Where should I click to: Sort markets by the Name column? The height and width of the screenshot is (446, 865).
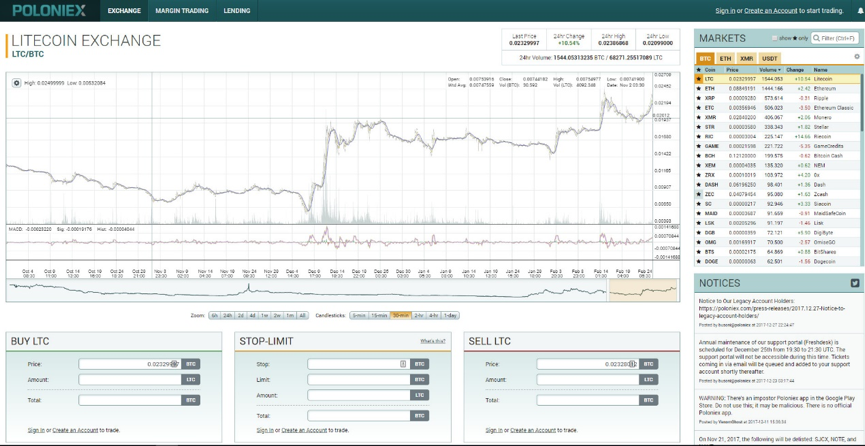tap(820, 70)
